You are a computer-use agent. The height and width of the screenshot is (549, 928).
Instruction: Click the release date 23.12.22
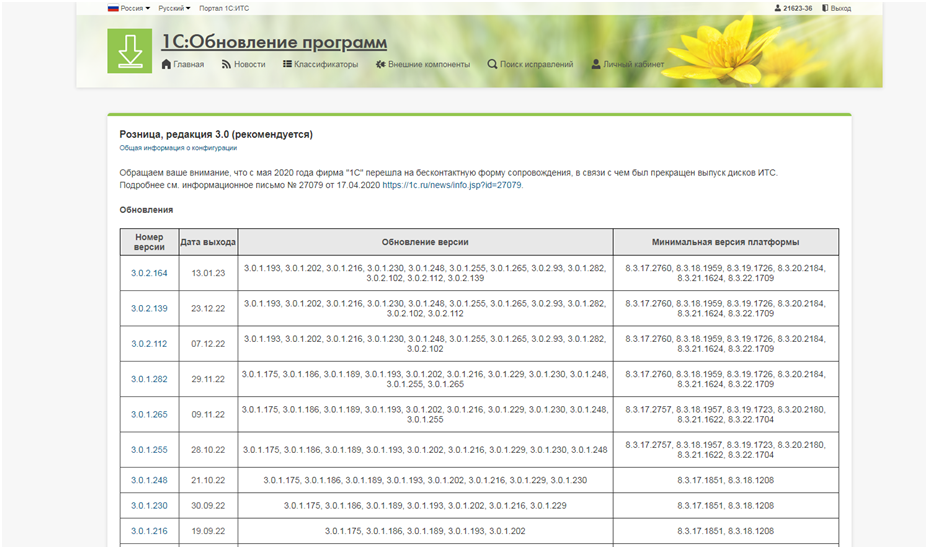tap(208, 308)
